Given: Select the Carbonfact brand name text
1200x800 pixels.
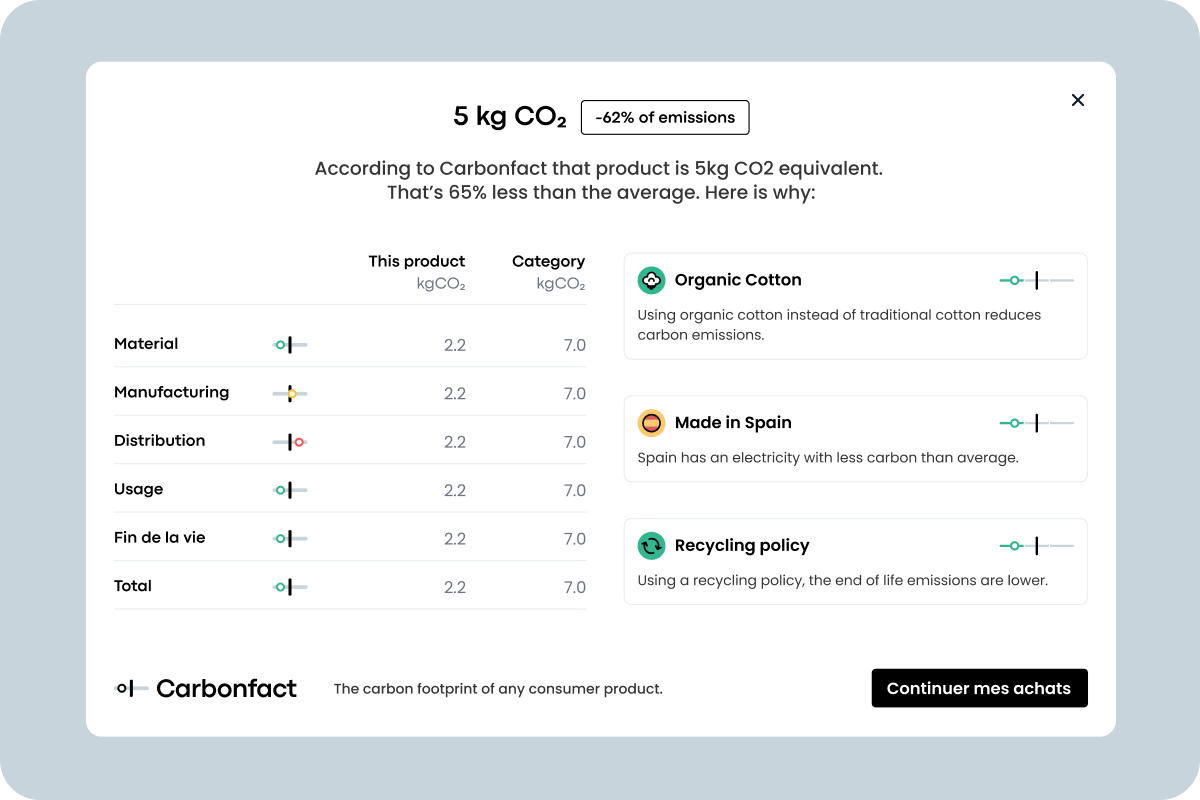Looking at the screenshot, I should [x=227, y=688].
